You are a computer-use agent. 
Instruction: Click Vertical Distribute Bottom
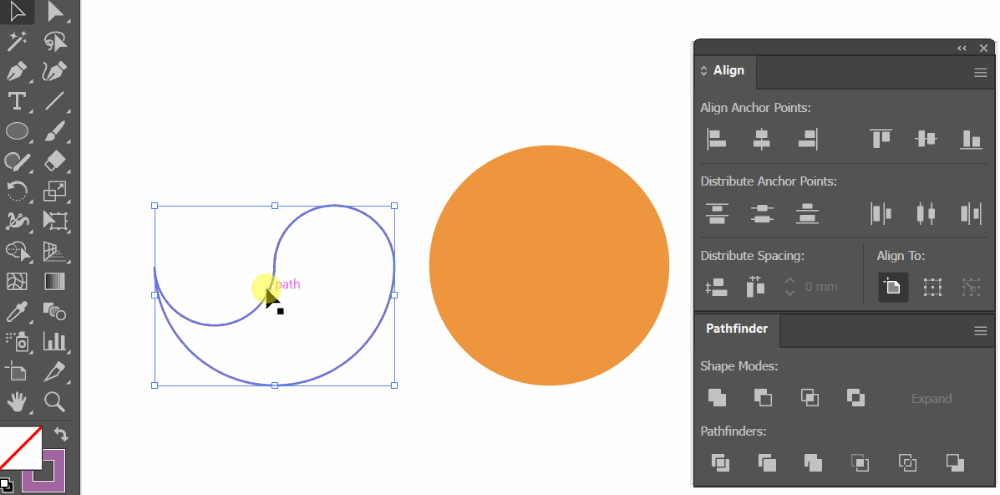pos(807,213)
